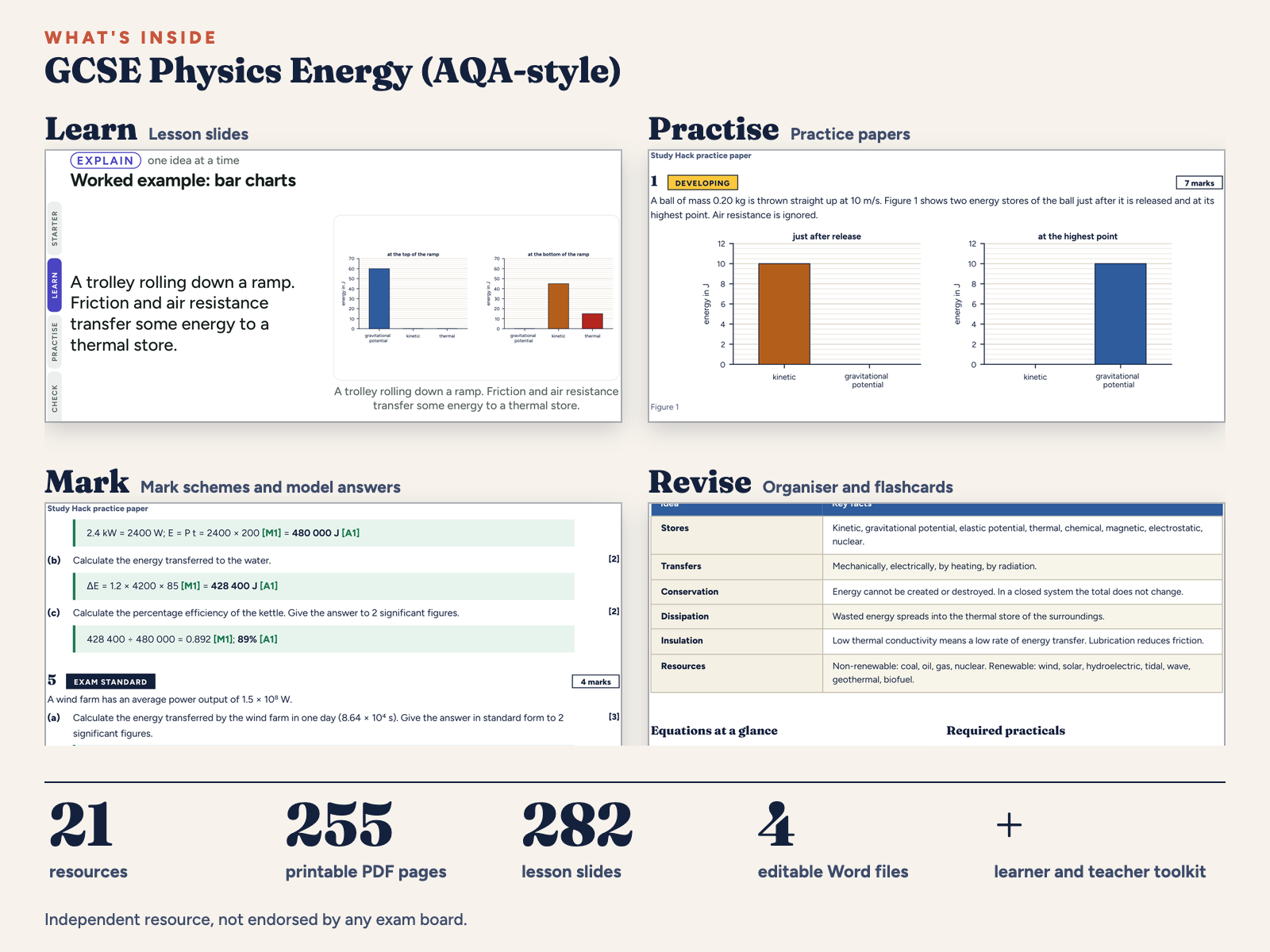Select the 'Stores' row in the organiser table
The height and width of the screenshot is (952, 1270).
coord(937,535)
